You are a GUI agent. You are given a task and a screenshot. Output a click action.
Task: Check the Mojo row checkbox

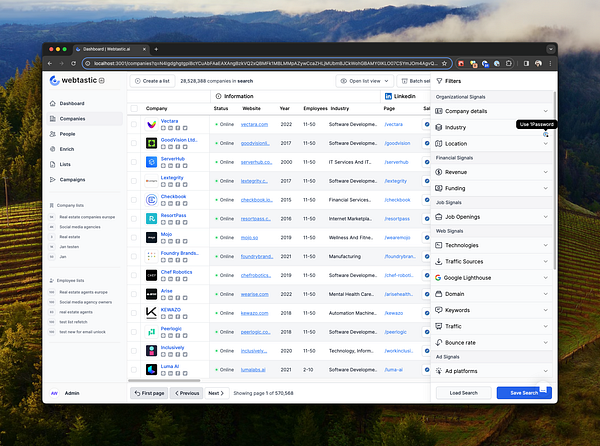tap(134, 238)
